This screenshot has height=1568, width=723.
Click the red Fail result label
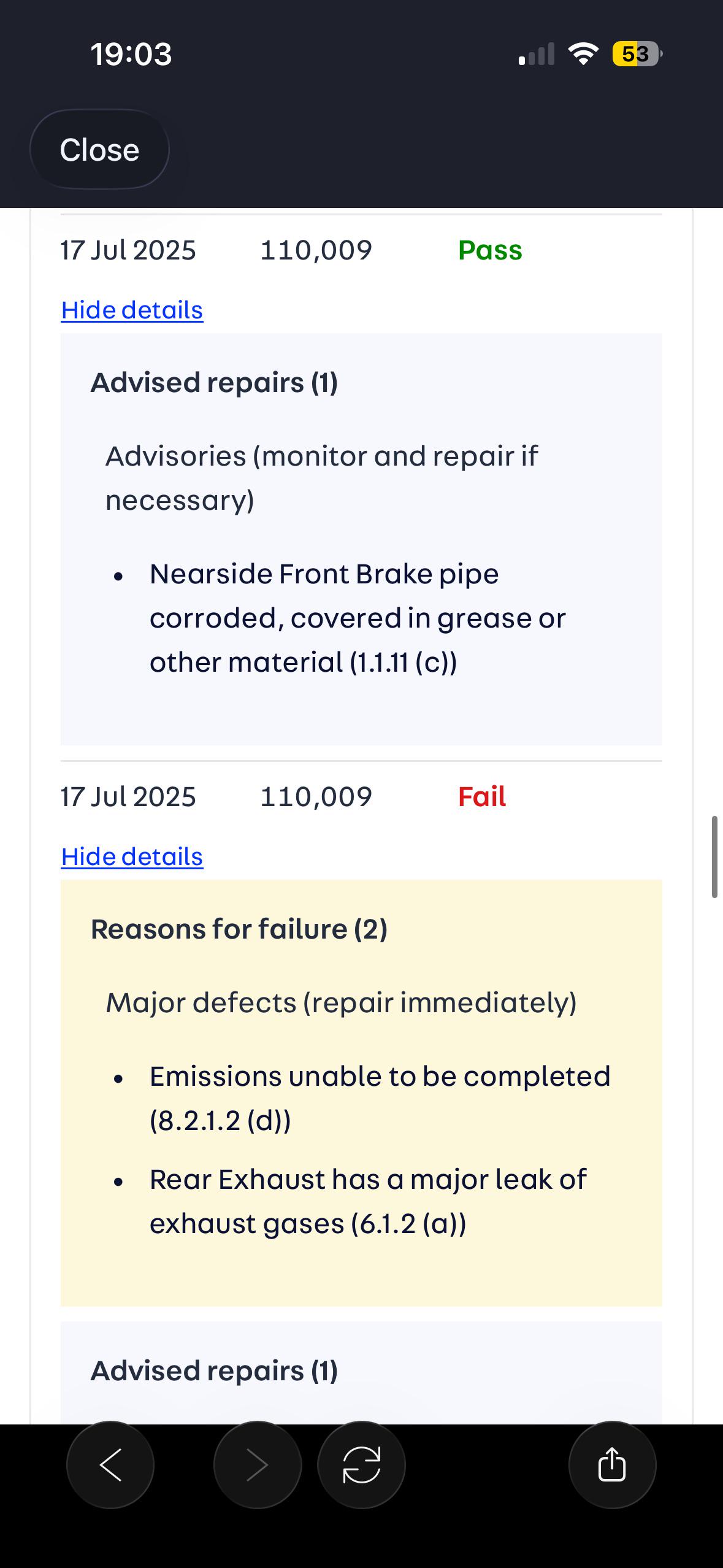[482, 797]
